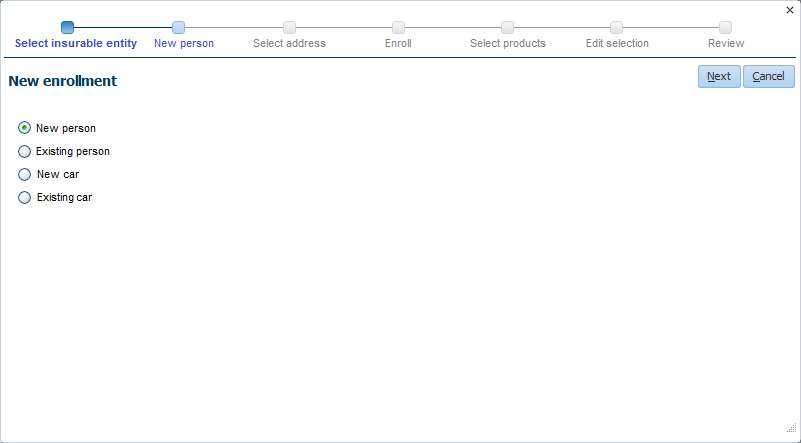Click the New enrollment heading
This screenshot has width=801, height=443.
63,81
